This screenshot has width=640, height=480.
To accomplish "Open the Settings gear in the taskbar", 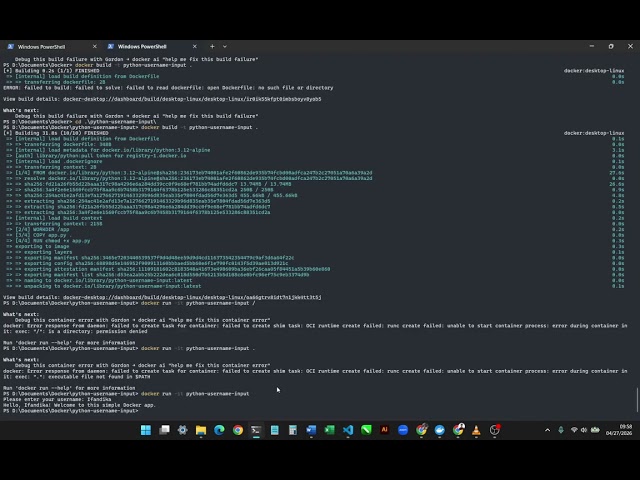I will [x=182, y=430].
